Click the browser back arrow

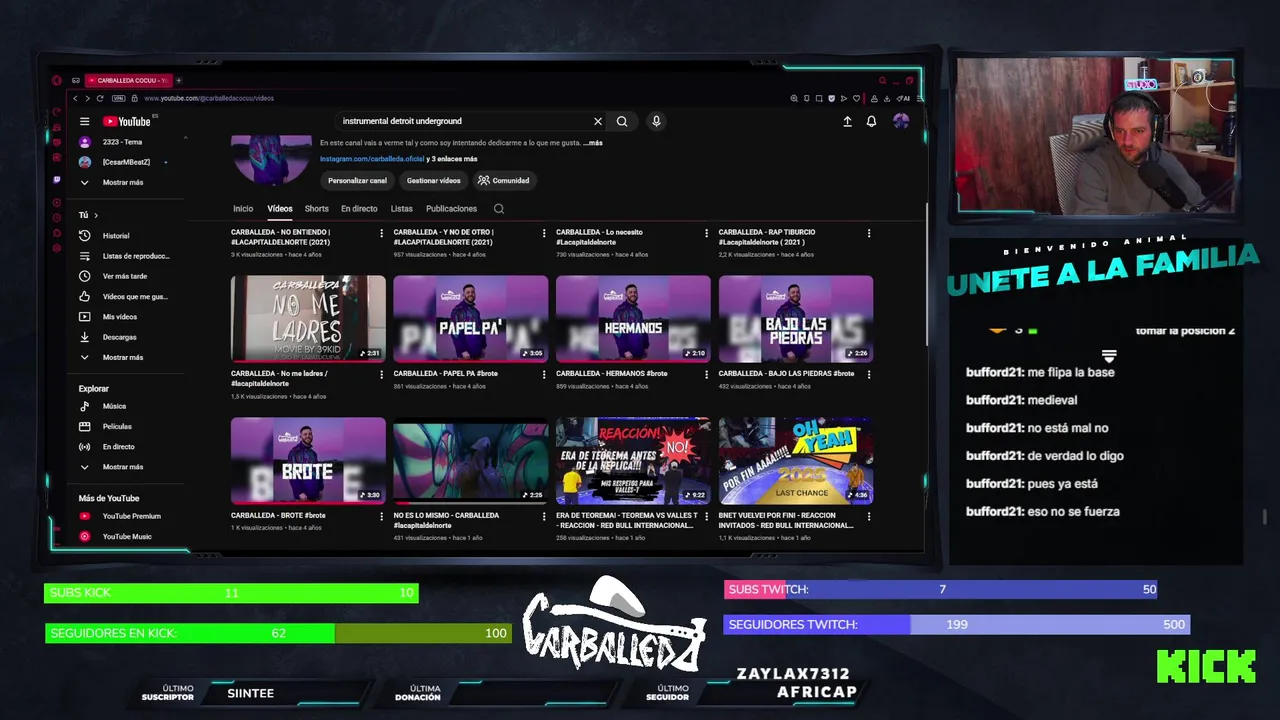[x=74, y=98]
